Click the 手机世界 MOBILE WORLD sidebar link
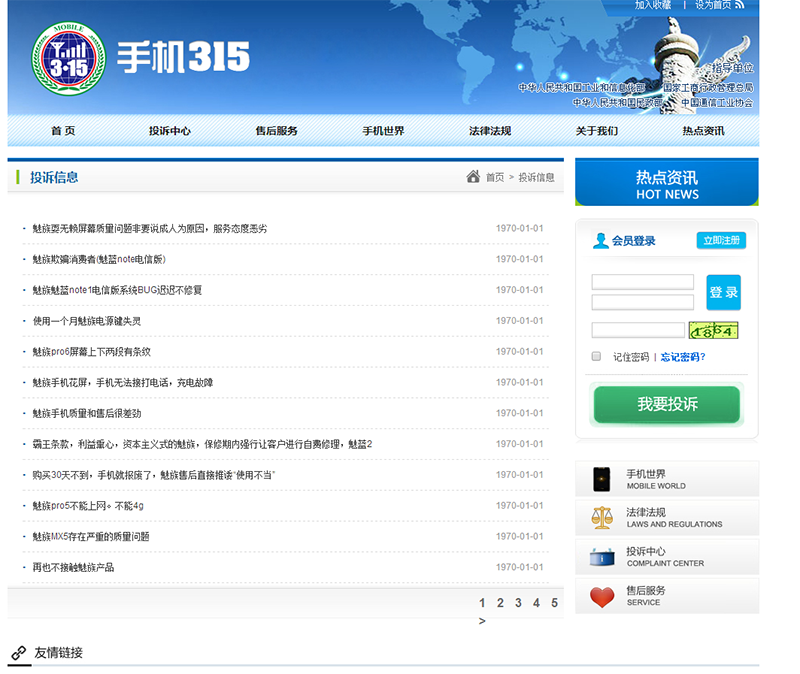The image size is (800, 674). [x=667, y=479]
